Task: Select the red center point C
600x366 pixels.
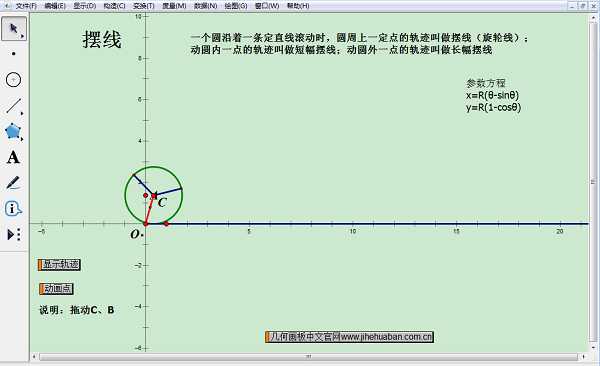Action: click(x=154, y=196)
